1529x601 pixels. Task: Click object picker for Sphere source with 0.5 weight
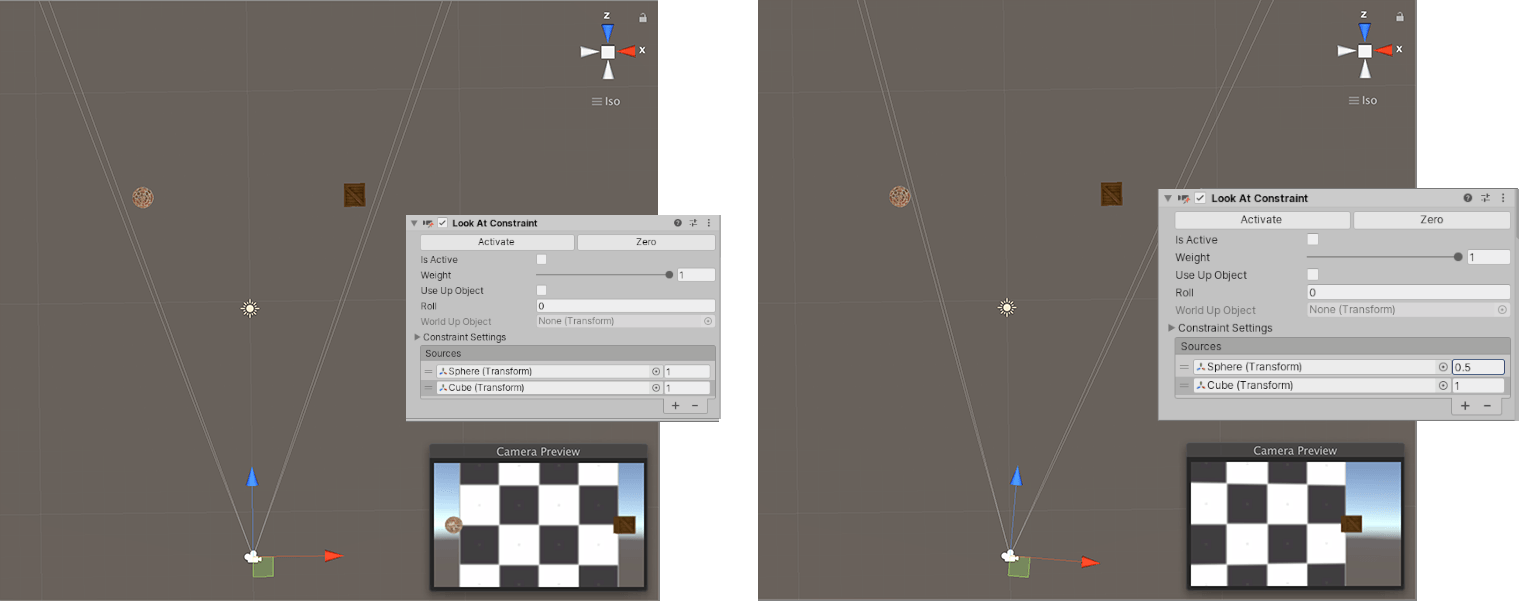1443,367
